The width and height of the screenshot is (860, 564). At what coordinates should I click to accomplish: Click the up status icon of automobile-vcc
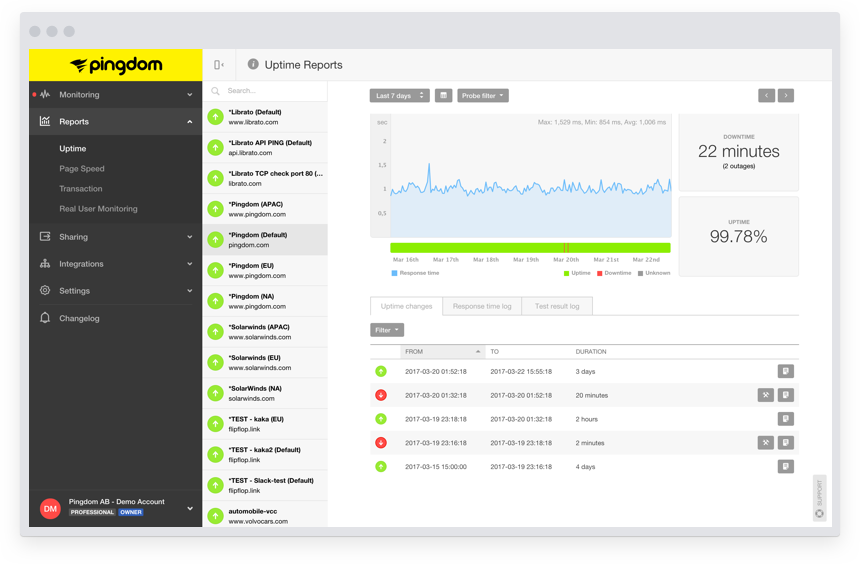(216, 516)
